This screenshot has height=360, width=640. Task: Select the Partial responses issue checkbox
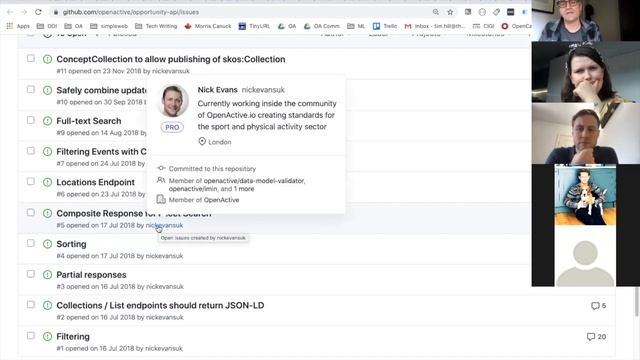(x=31, y=274)
